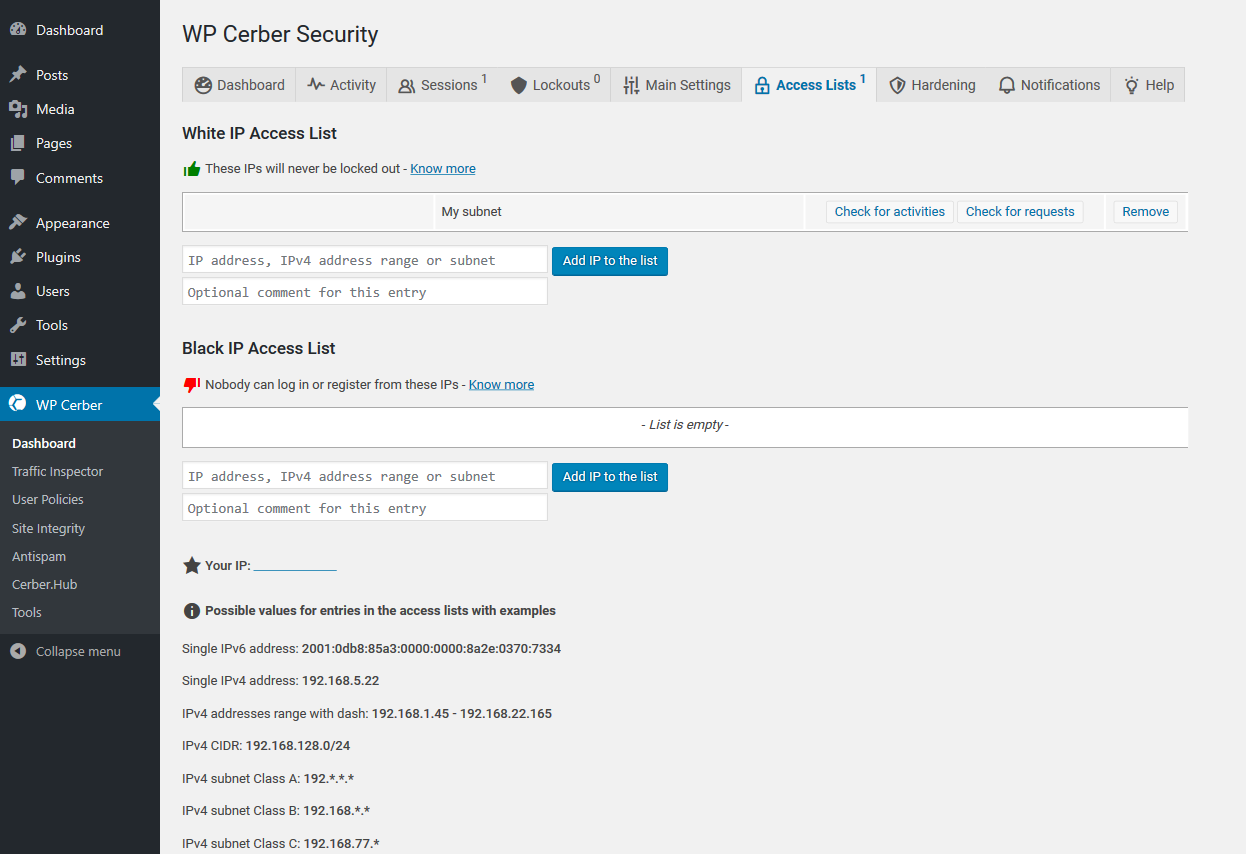Open Antispam from the WP Cerber submenu
This screenshot has height=854, width=1246.
click(39, 556)
